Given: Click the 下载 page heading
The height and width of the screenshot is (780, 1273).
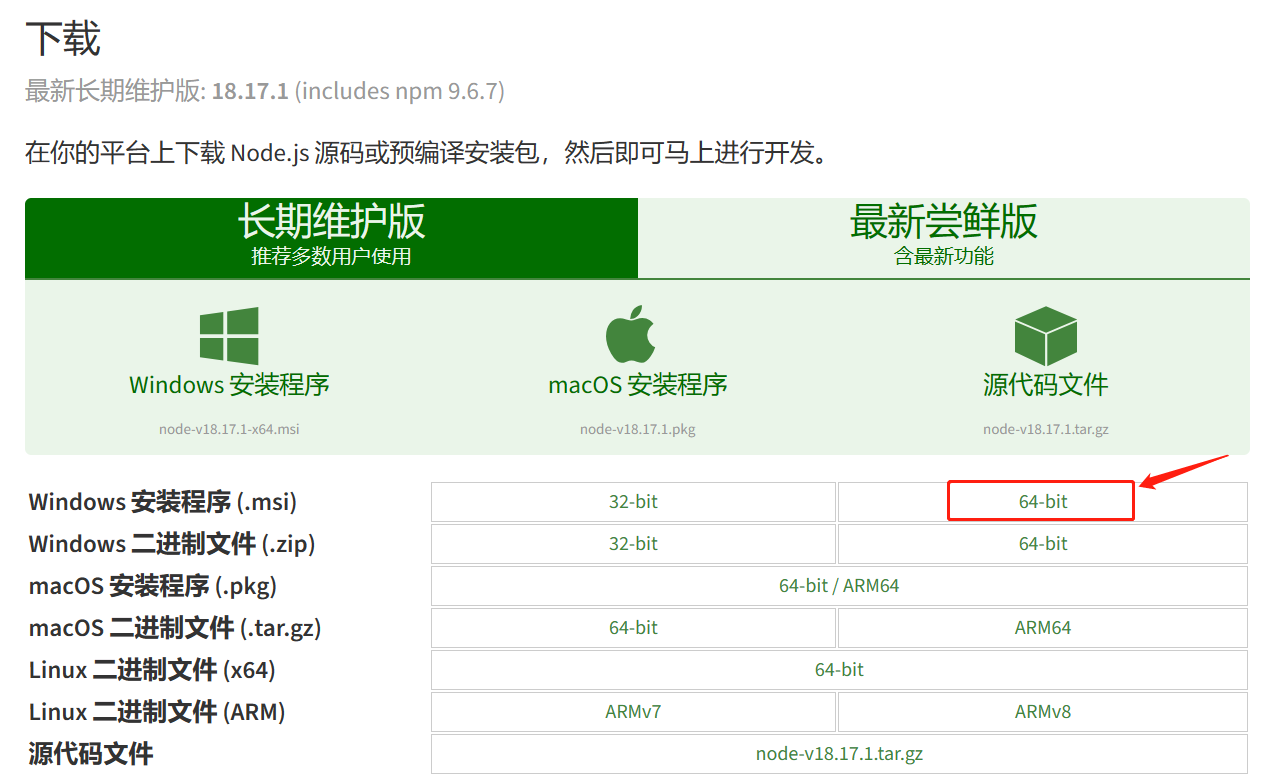Looking at the screenshot, I should click(x=63, y=40).
